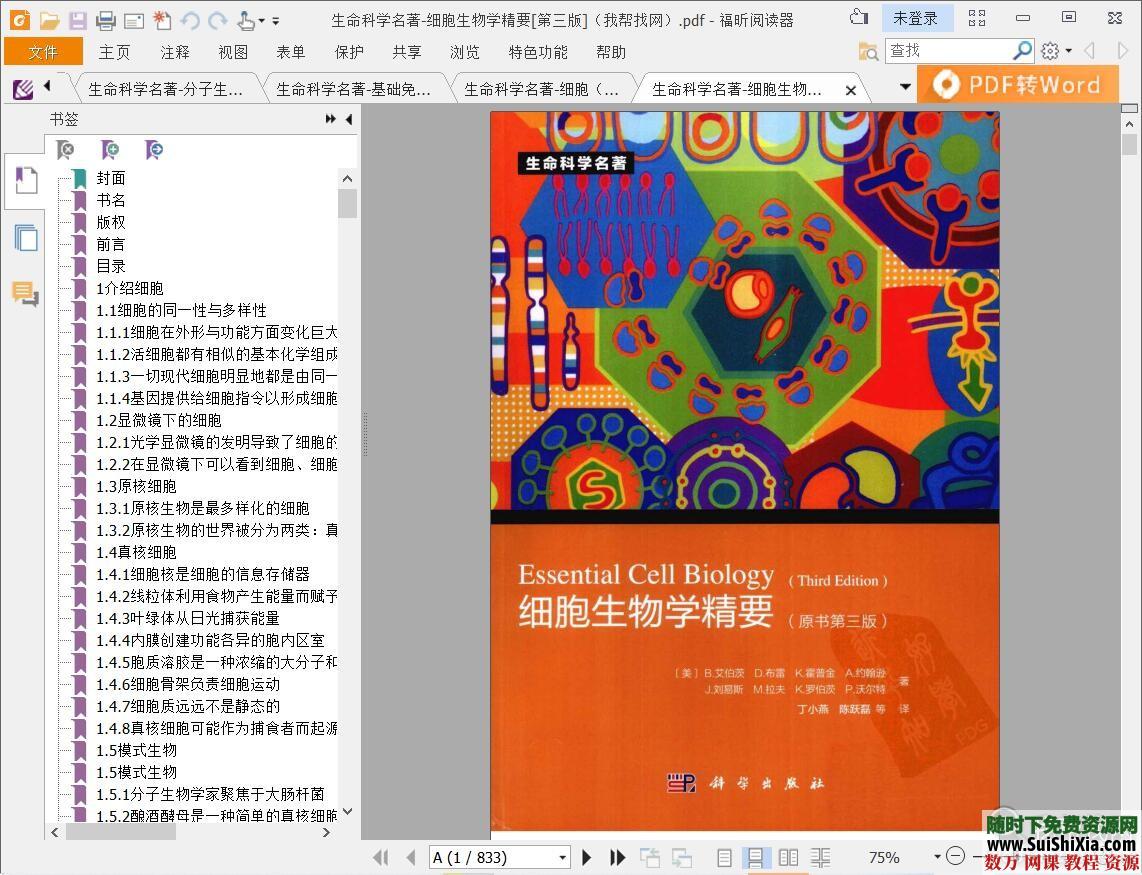1142x875 pixels.
Task: Click the PDF转Word button
Action: click(x=1017, y=84)
